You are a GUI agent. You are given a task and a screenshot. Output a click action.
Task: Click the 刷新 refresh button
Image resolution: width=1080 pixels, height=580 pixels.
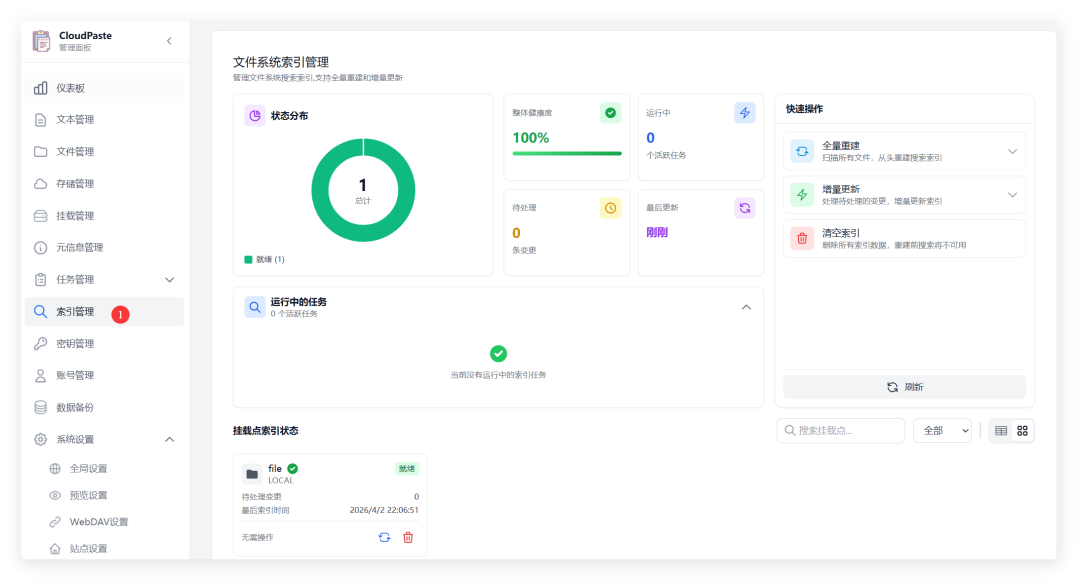[904, 387]
